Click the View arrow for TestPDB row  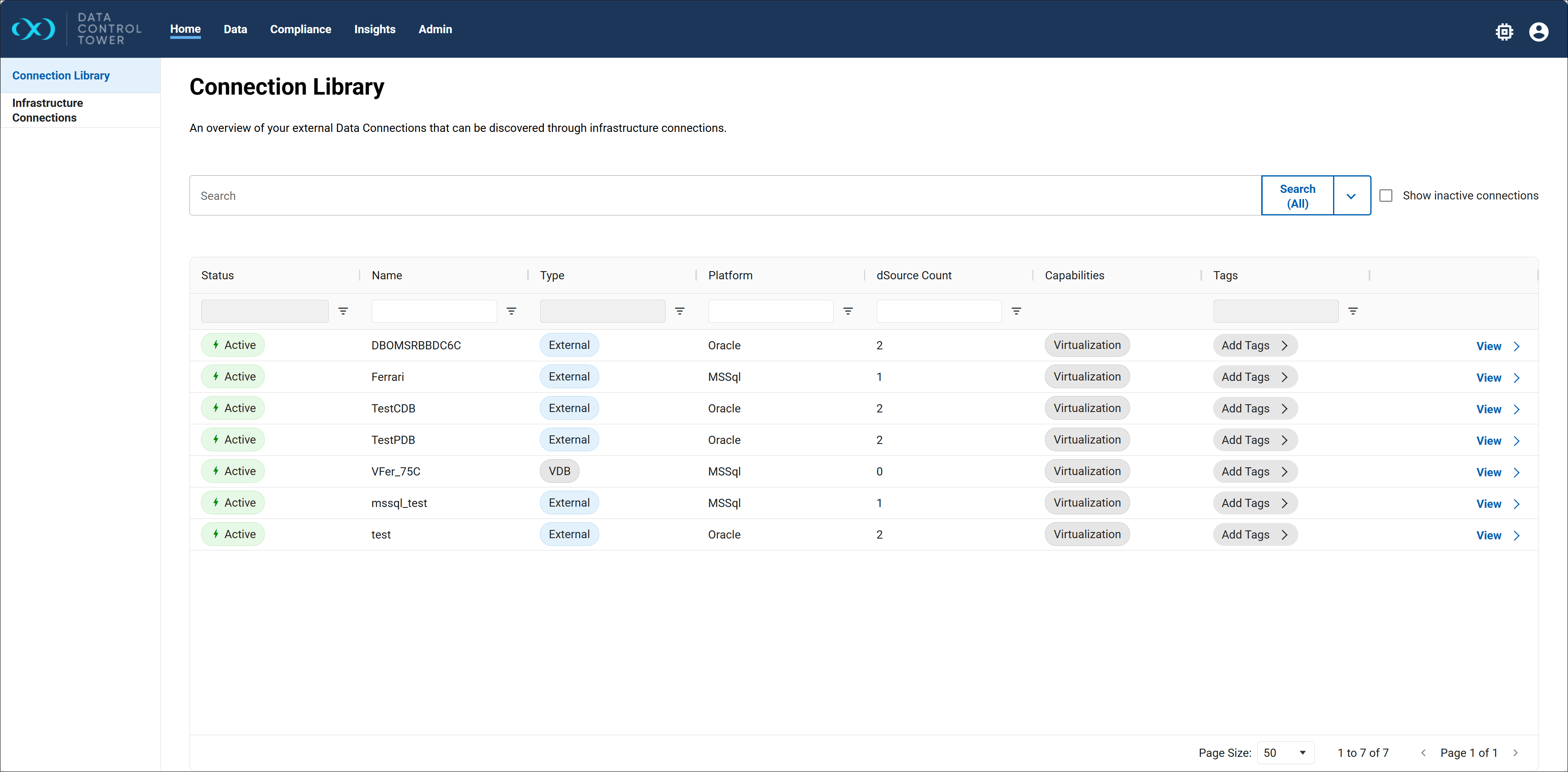1516,441
